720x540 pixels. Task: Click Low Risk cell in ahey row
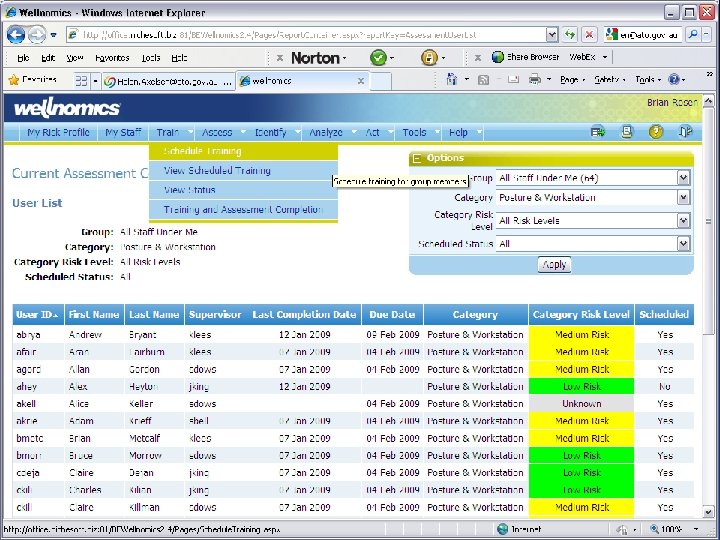(581, 387)
